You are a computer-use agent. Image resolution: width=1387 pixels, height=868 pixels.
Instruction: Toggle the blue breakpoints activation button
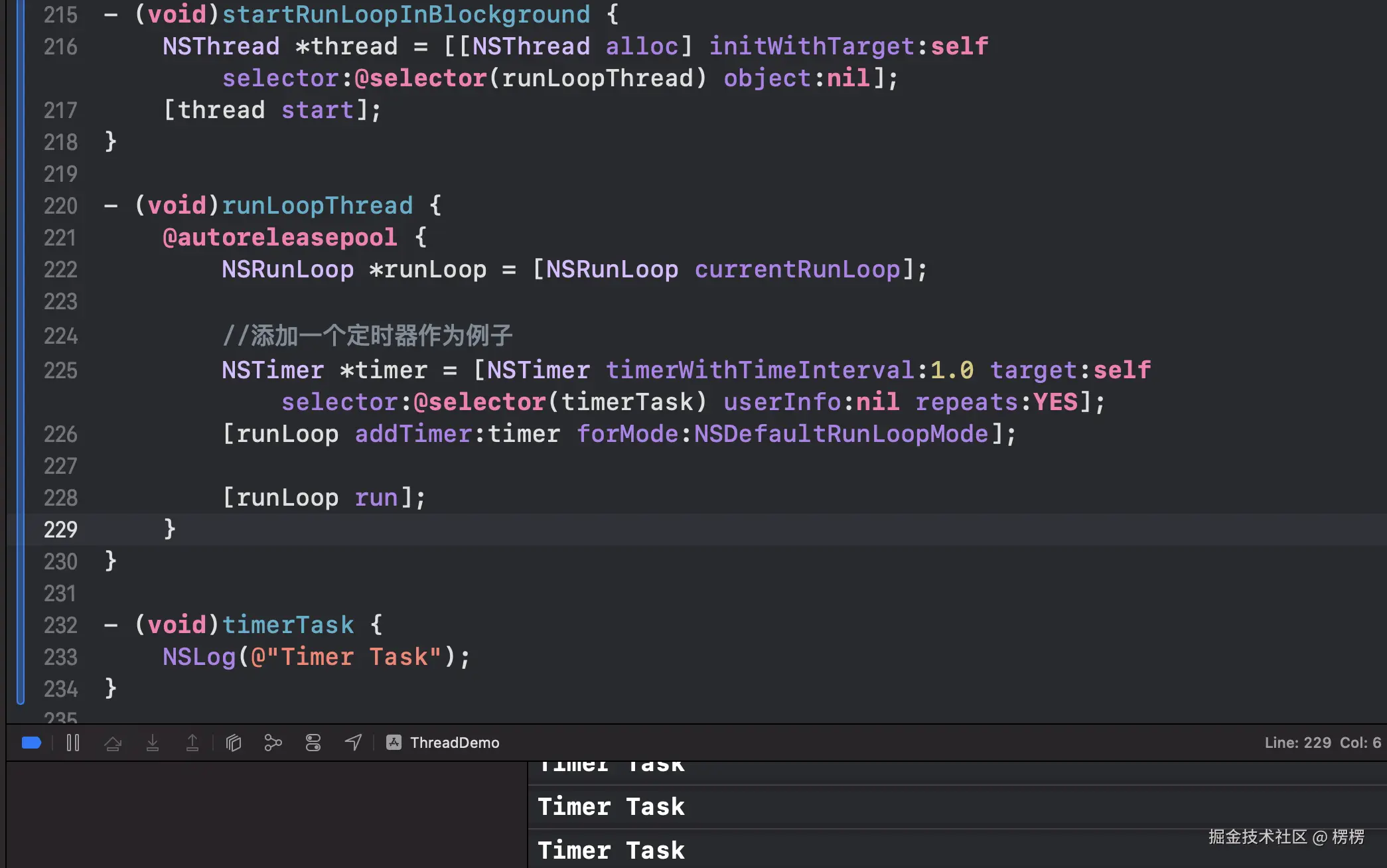[x=31, y=743]
